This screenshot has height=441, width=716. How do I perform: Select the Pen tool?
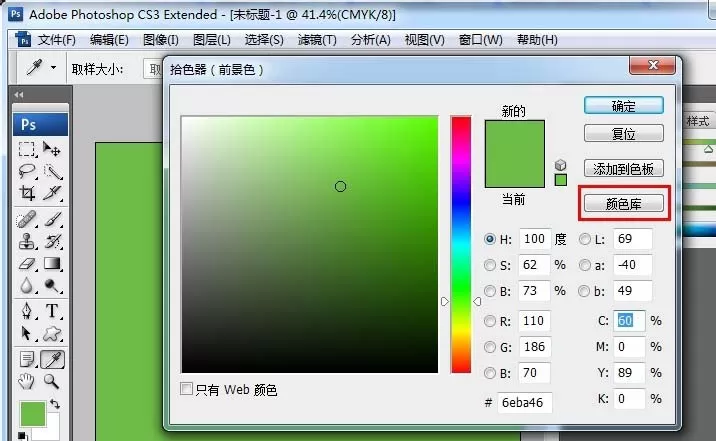[26, 311]
